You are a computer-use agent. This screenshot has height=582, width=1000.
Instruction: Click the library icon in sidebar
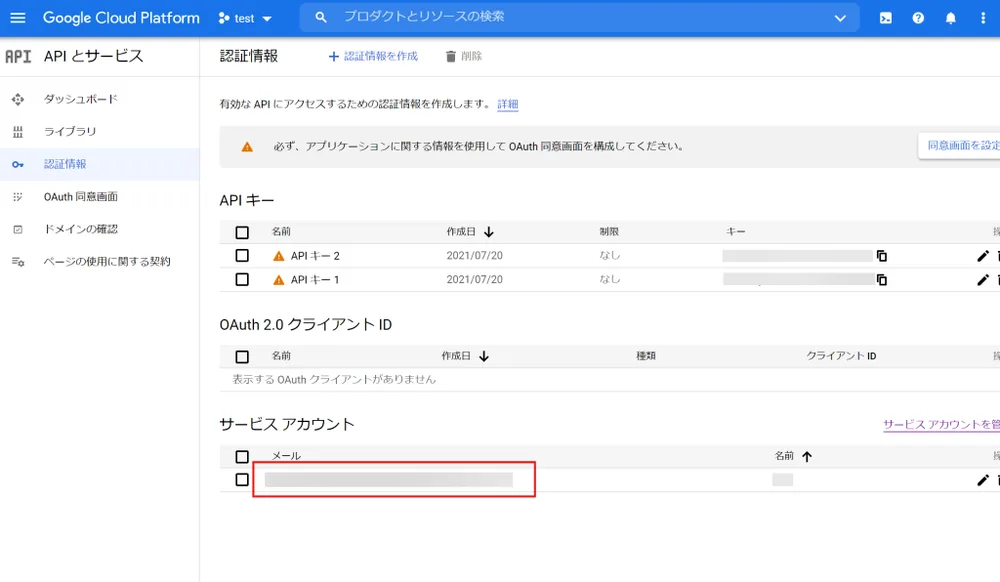tap(18, 132)
